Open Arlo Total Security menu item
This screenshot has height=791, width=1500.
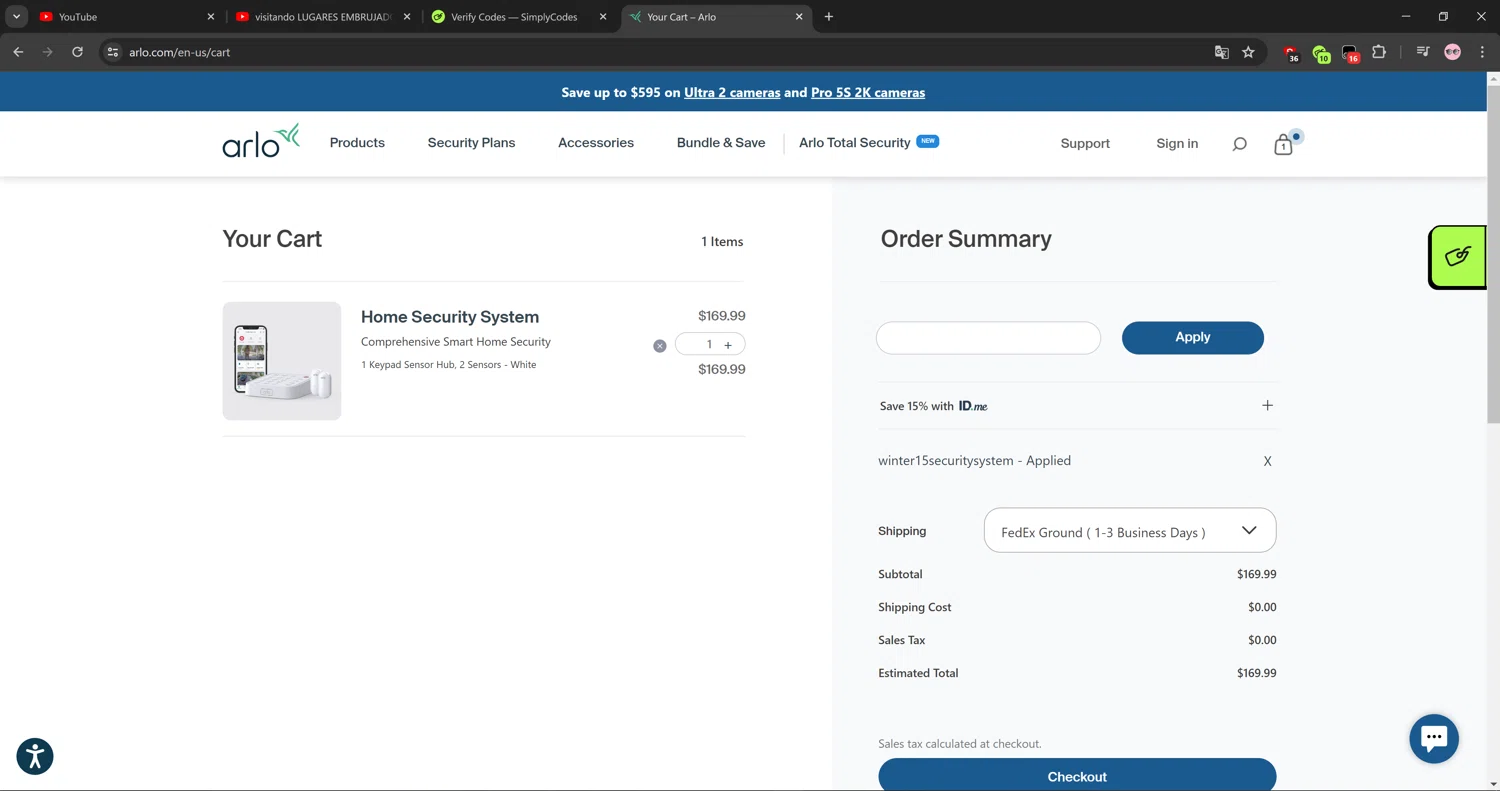868,143
